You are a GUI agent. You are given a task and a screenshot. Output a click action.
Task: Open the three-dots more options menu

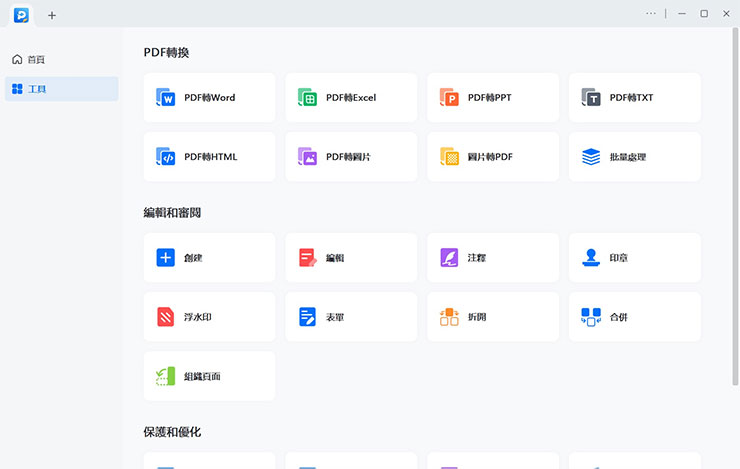[x=651, y=14]
